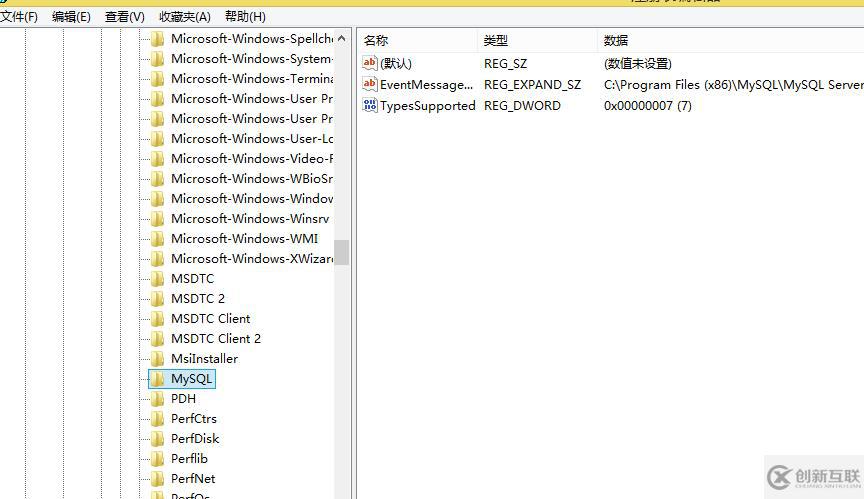Click the Microsoft-Windows-WMI folder icon

click(x=158, y=238)
